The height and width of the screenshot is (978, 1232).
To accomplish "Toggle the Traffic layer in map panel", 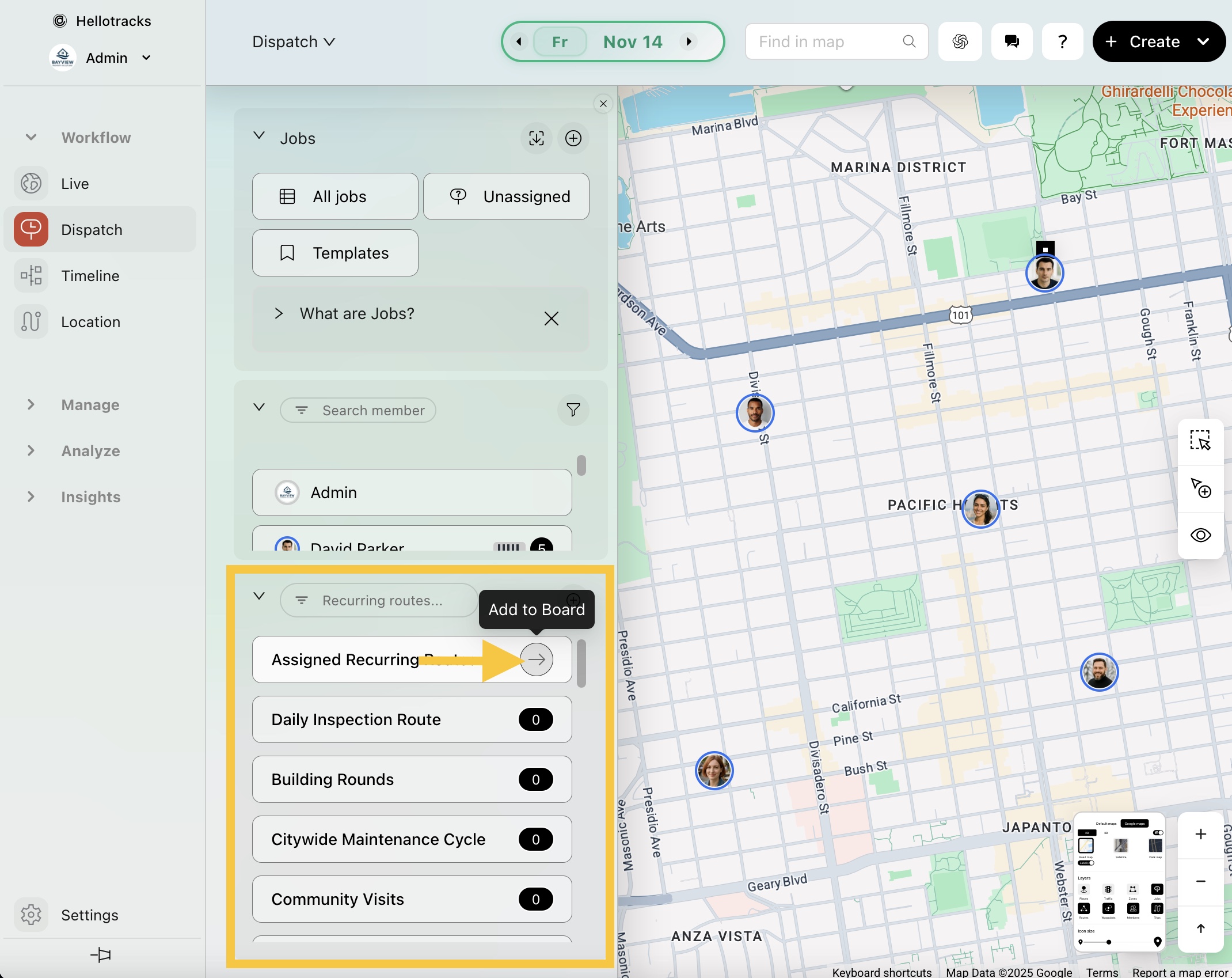I will point(1108,890).
